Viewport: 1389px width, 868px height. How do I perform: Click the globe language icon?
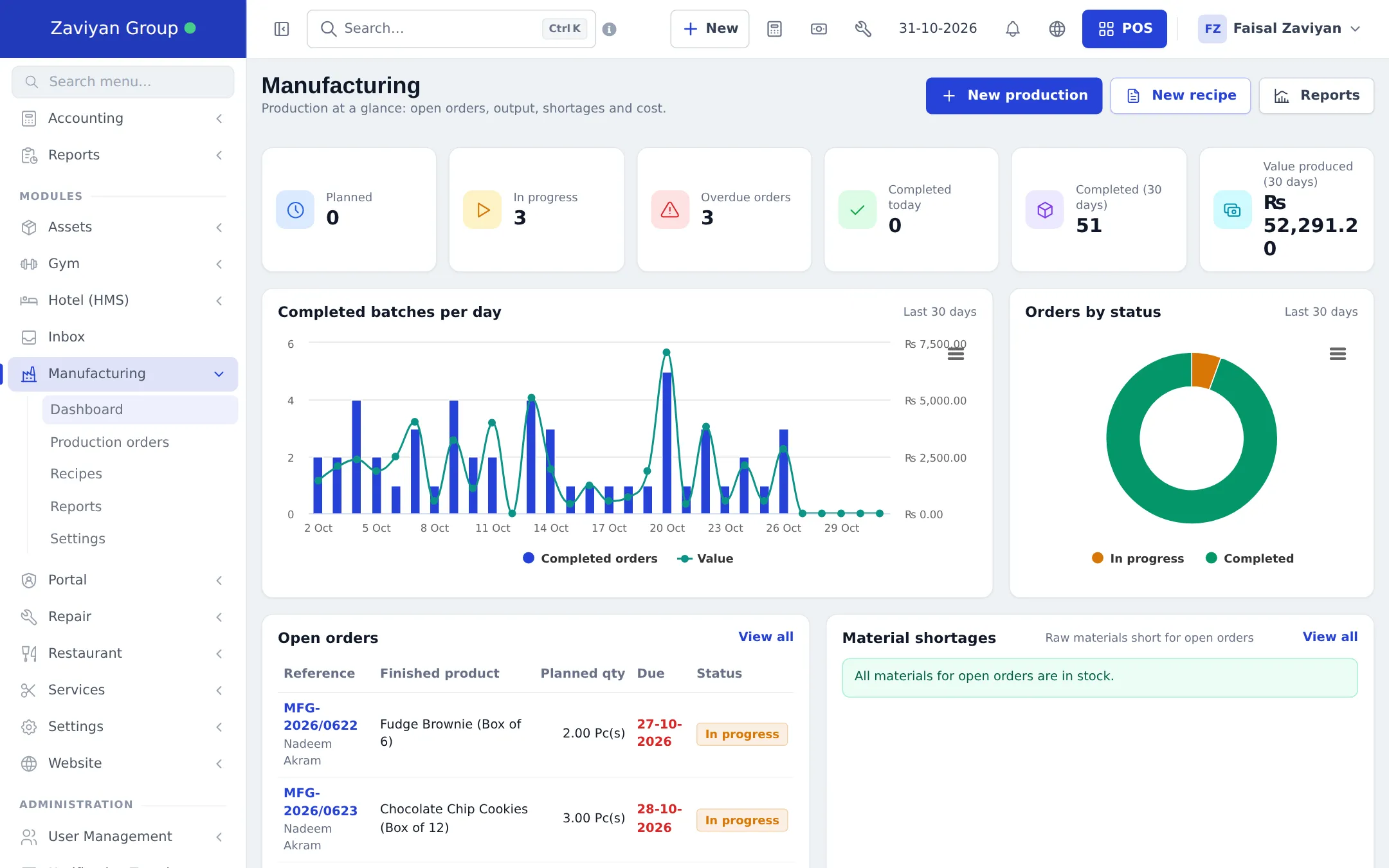1057,29
